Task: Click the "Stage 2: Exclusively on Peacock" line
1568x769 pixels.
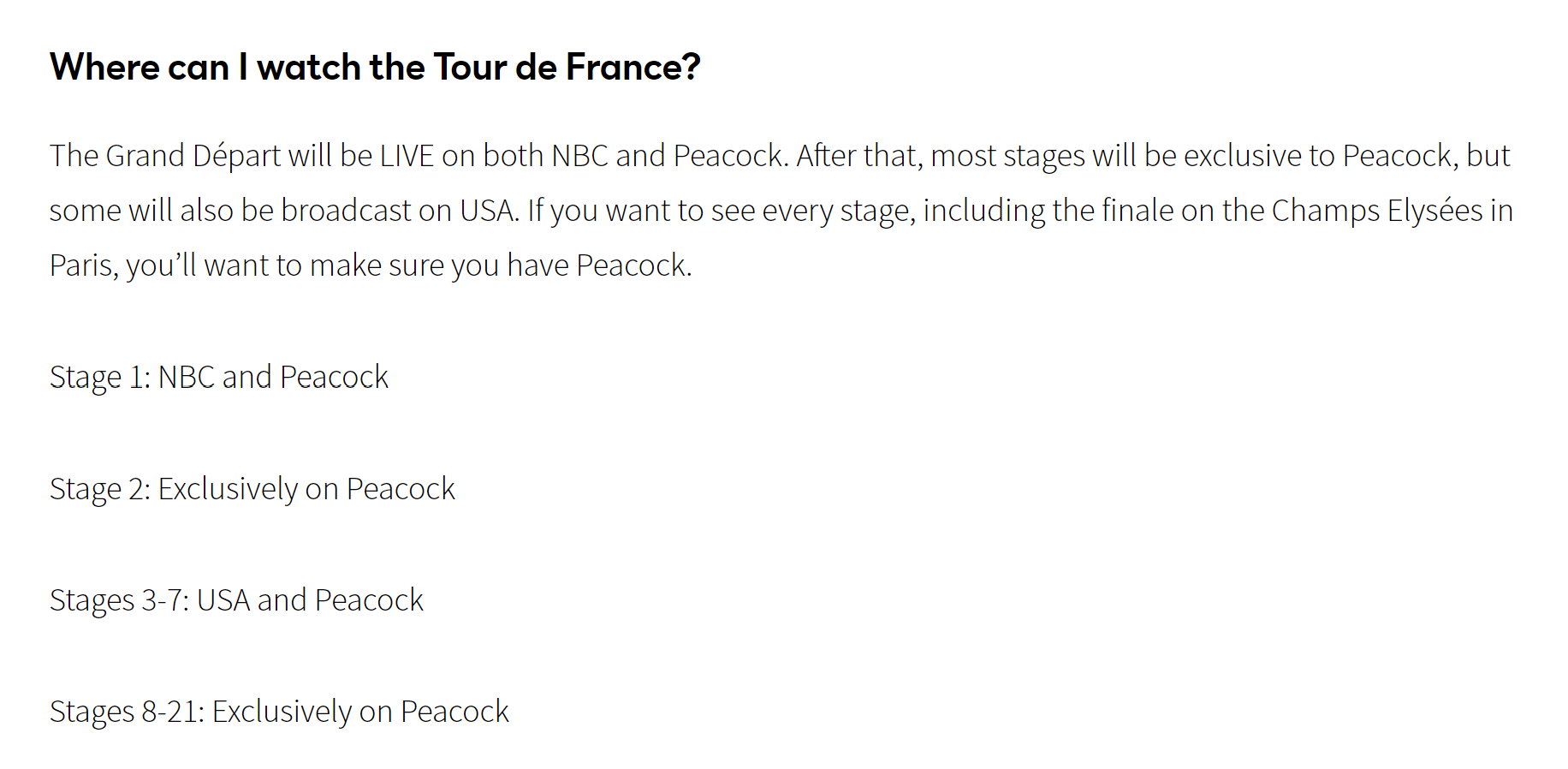Action: [252, 489]
